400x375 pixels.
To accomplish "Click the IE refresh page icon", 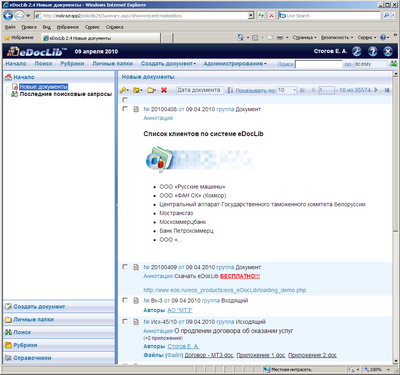I will click(x=261, y=15).
